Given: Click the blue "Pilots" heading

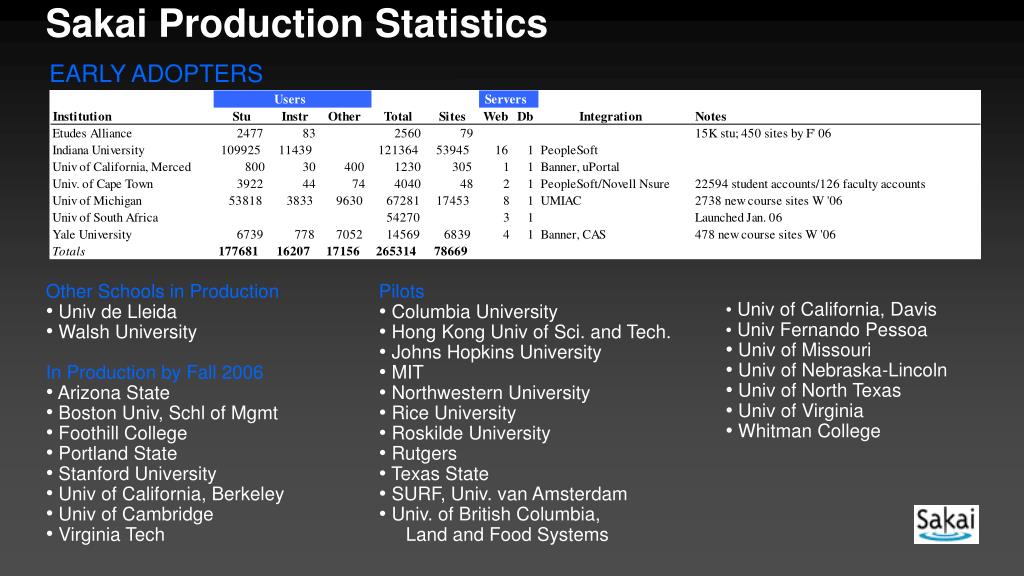Looking at the screenshot, I should click(402, 291).
